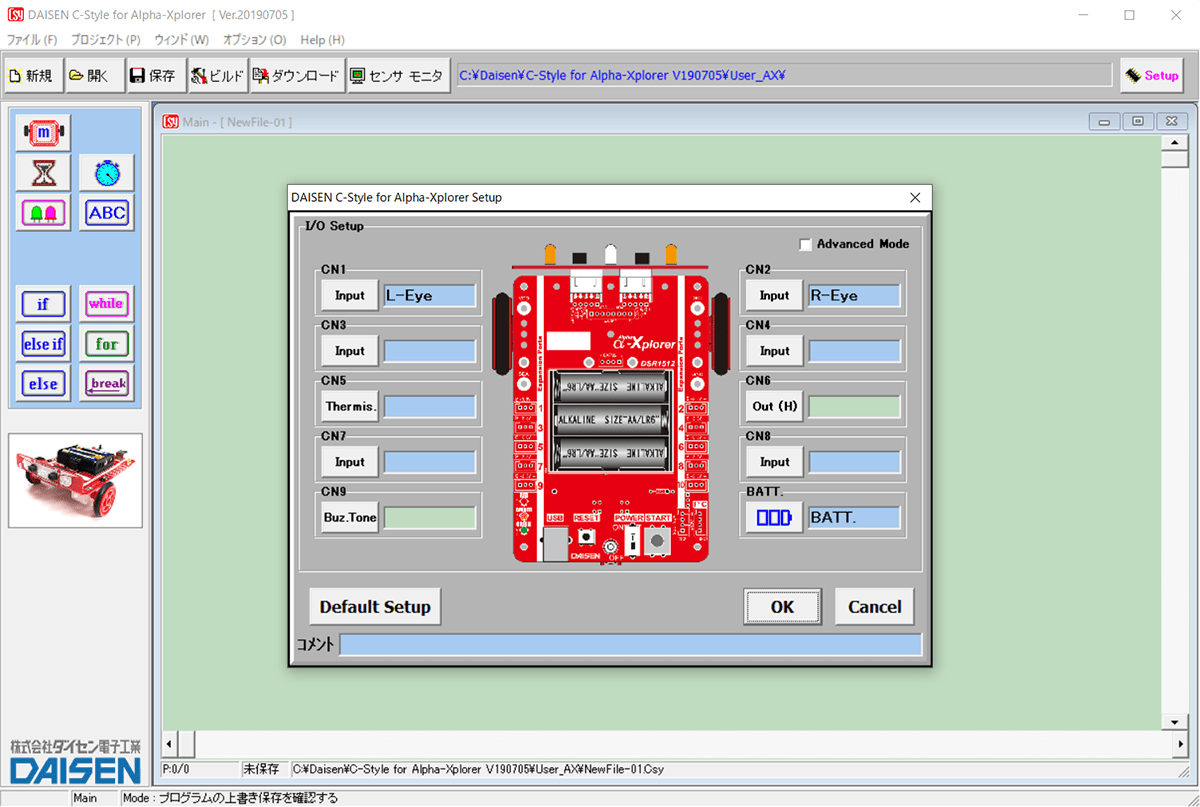Viewport: 1200px width, 807px height.
Task: Click the 保存 (Save) toolbar button
Action: click(x=155, y=76)
